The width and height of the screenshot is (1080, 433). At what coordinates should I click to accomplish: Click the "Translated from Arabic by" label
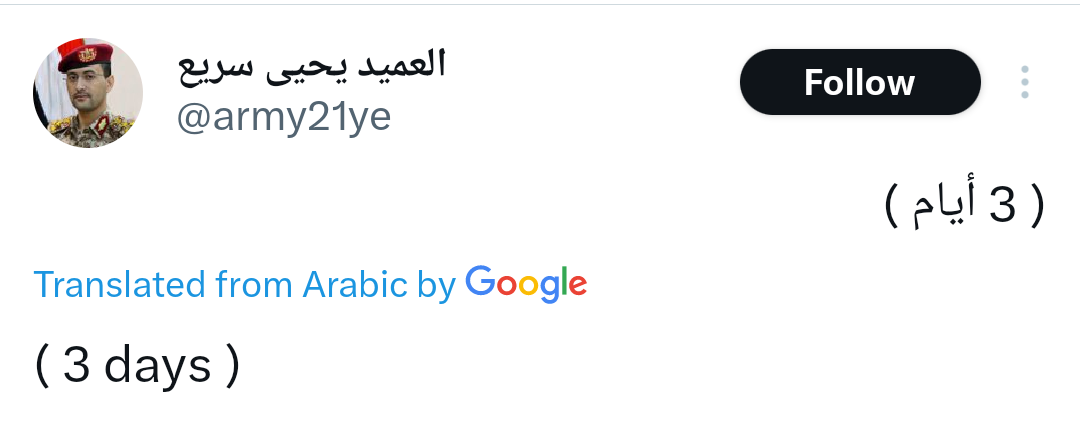coord(245,285)
